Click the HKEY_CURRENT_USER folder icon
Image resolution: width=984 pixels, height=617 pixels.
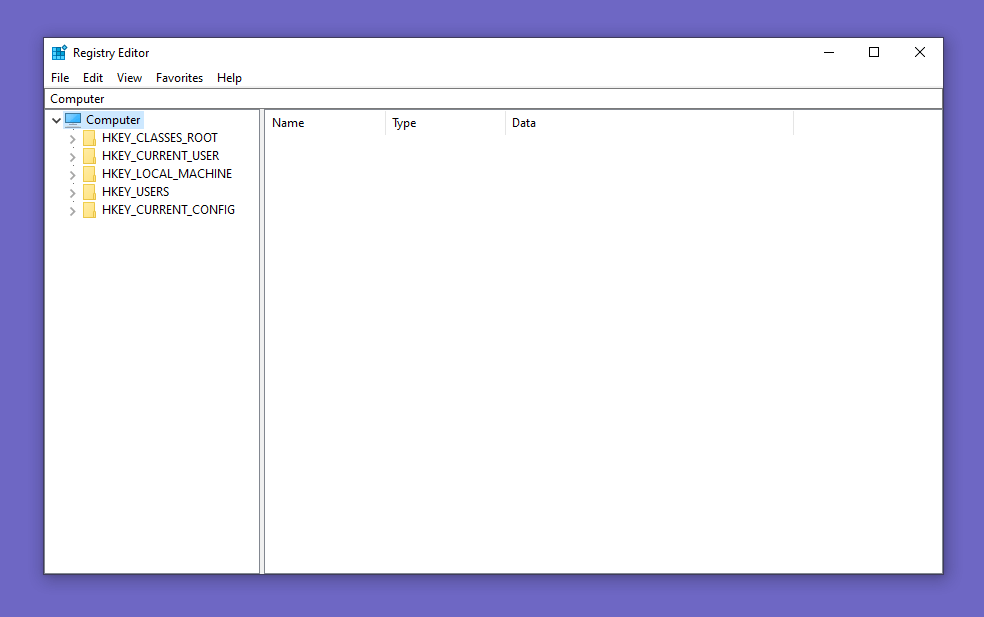pyautogui.click(x=90, y=156)
